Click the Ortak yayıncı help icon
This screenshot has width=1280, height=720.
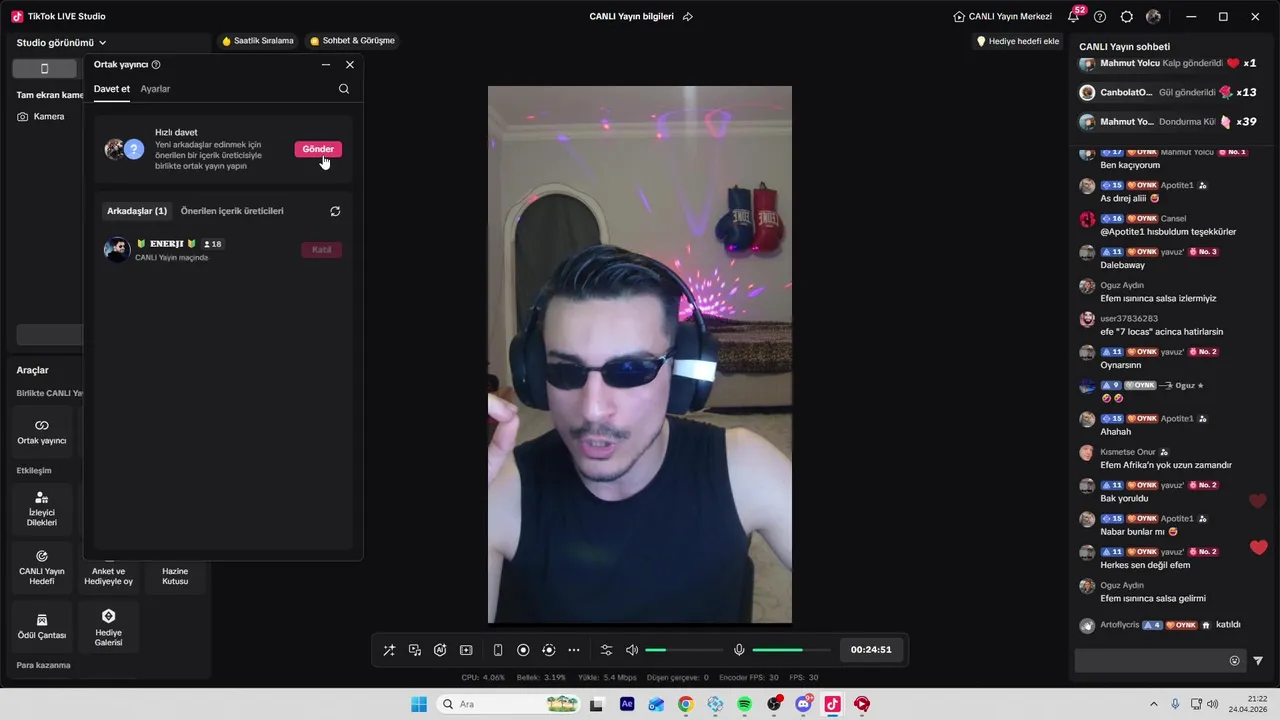click(156, 64)
